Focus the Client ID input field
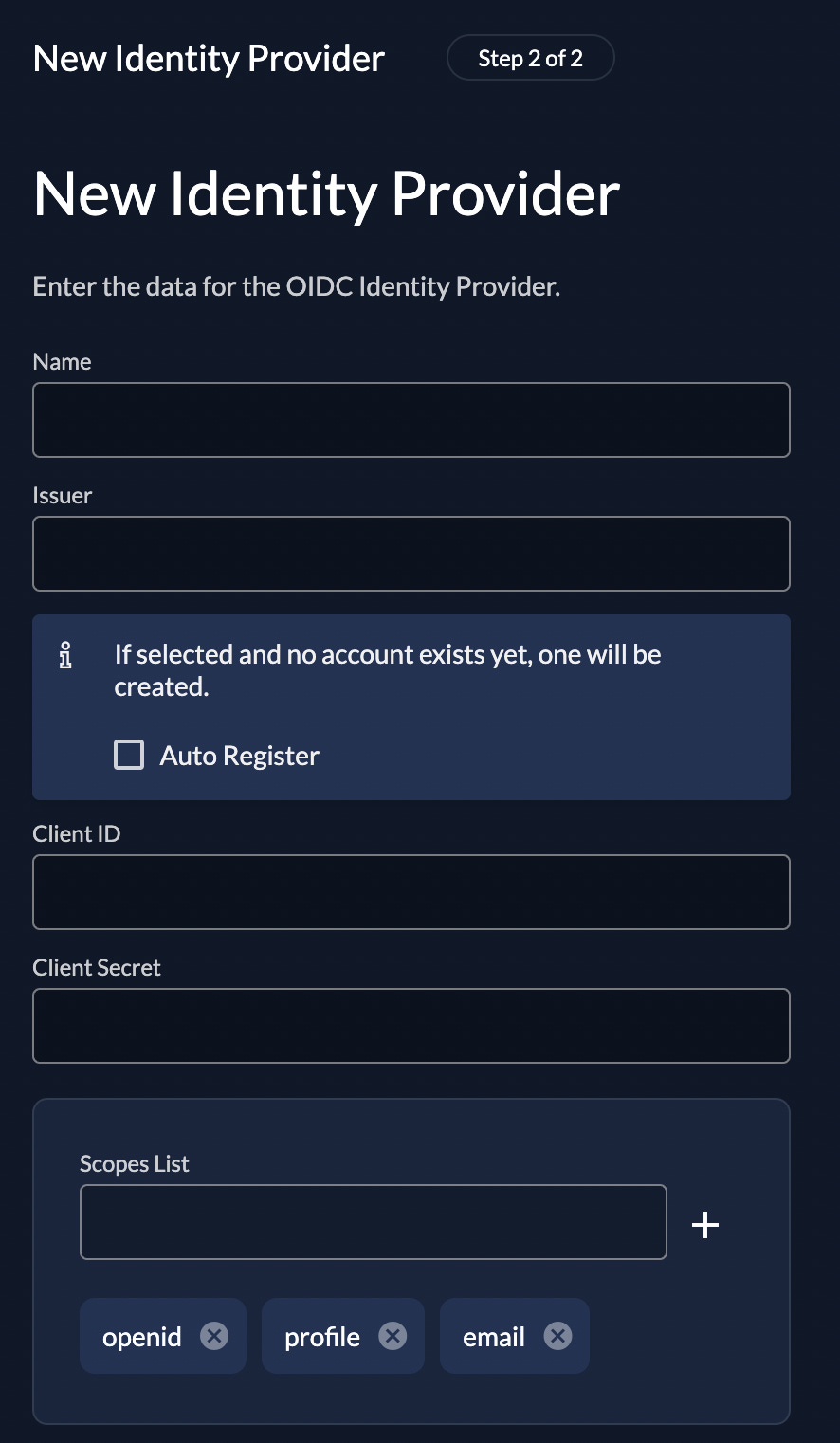 [x=411, y=891]
